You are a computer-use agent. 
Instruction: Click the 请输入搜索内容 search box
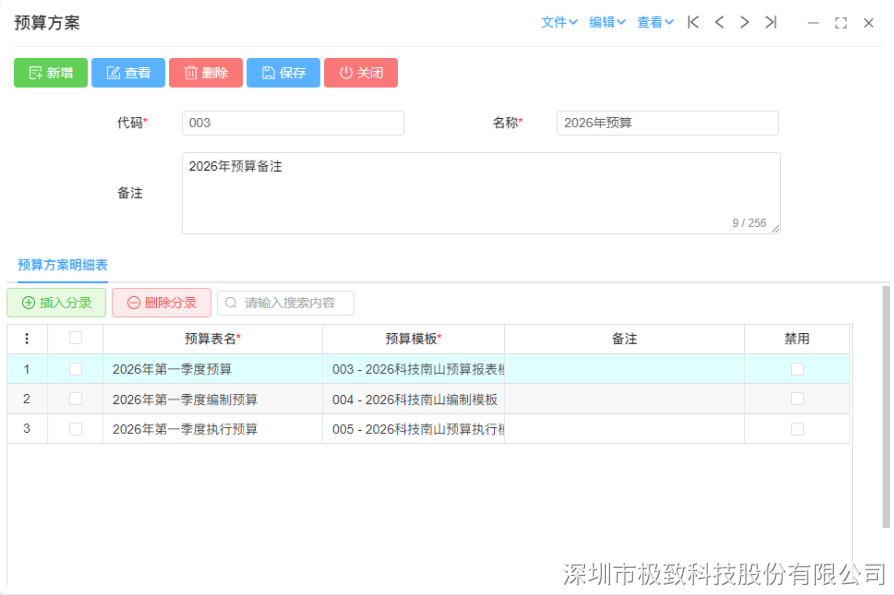click(286, 303)
